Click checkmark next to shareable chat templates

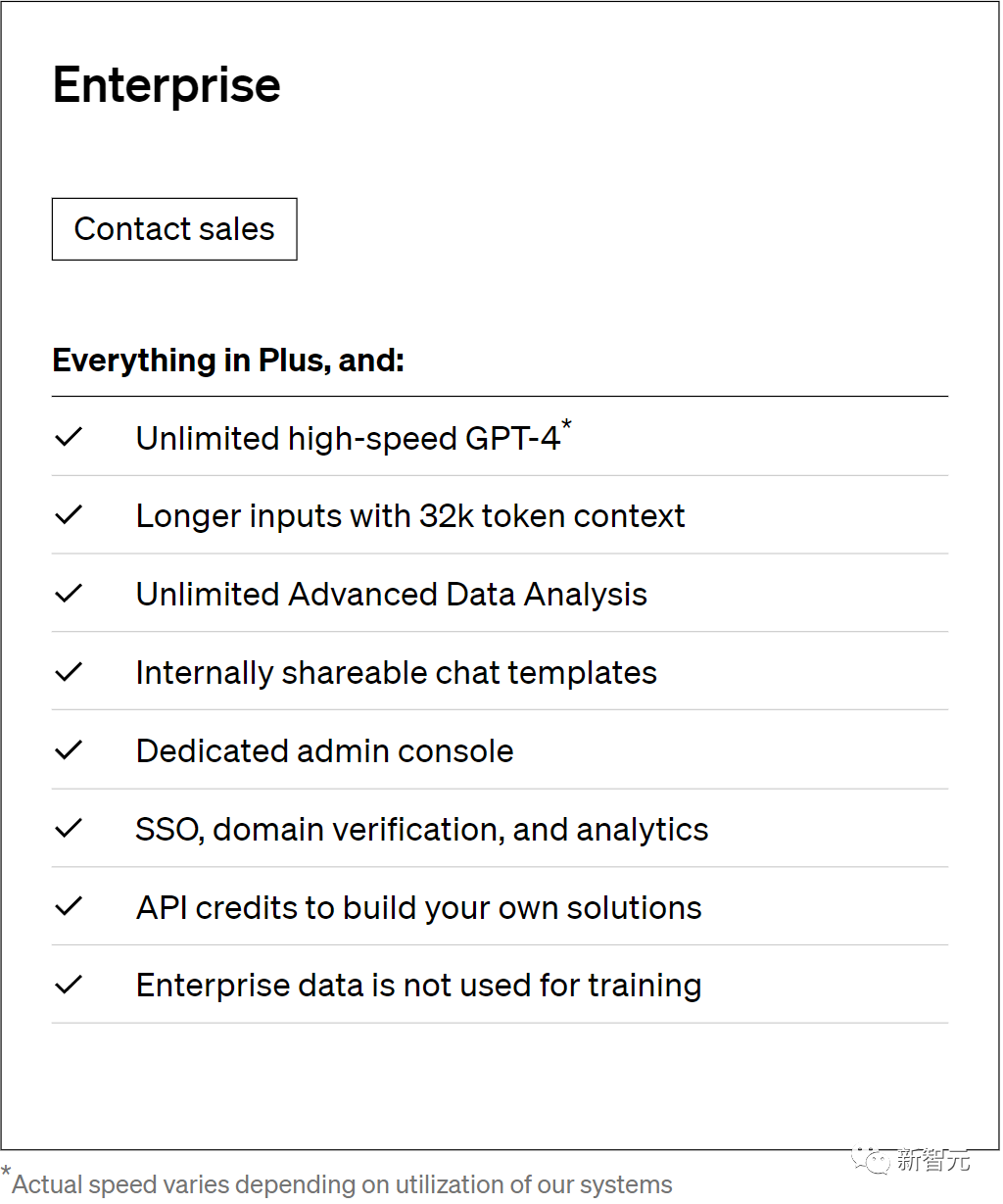(x=69, y=672)
